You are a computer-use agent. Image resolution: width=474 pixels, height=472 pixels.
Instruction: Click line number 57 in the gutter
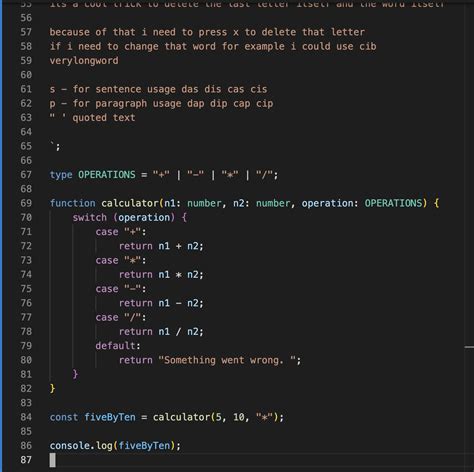[26, 32]
